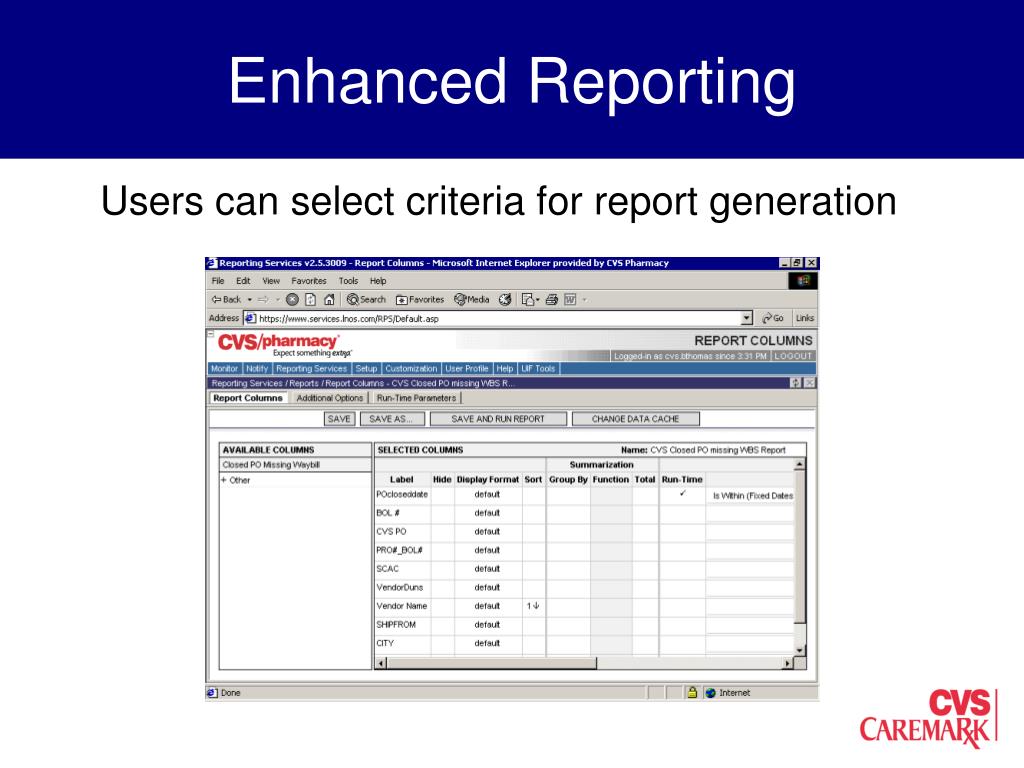
Task: Open the Favorites menu in the menu bar
Action: pyautogui.click(x=309, y=281)
